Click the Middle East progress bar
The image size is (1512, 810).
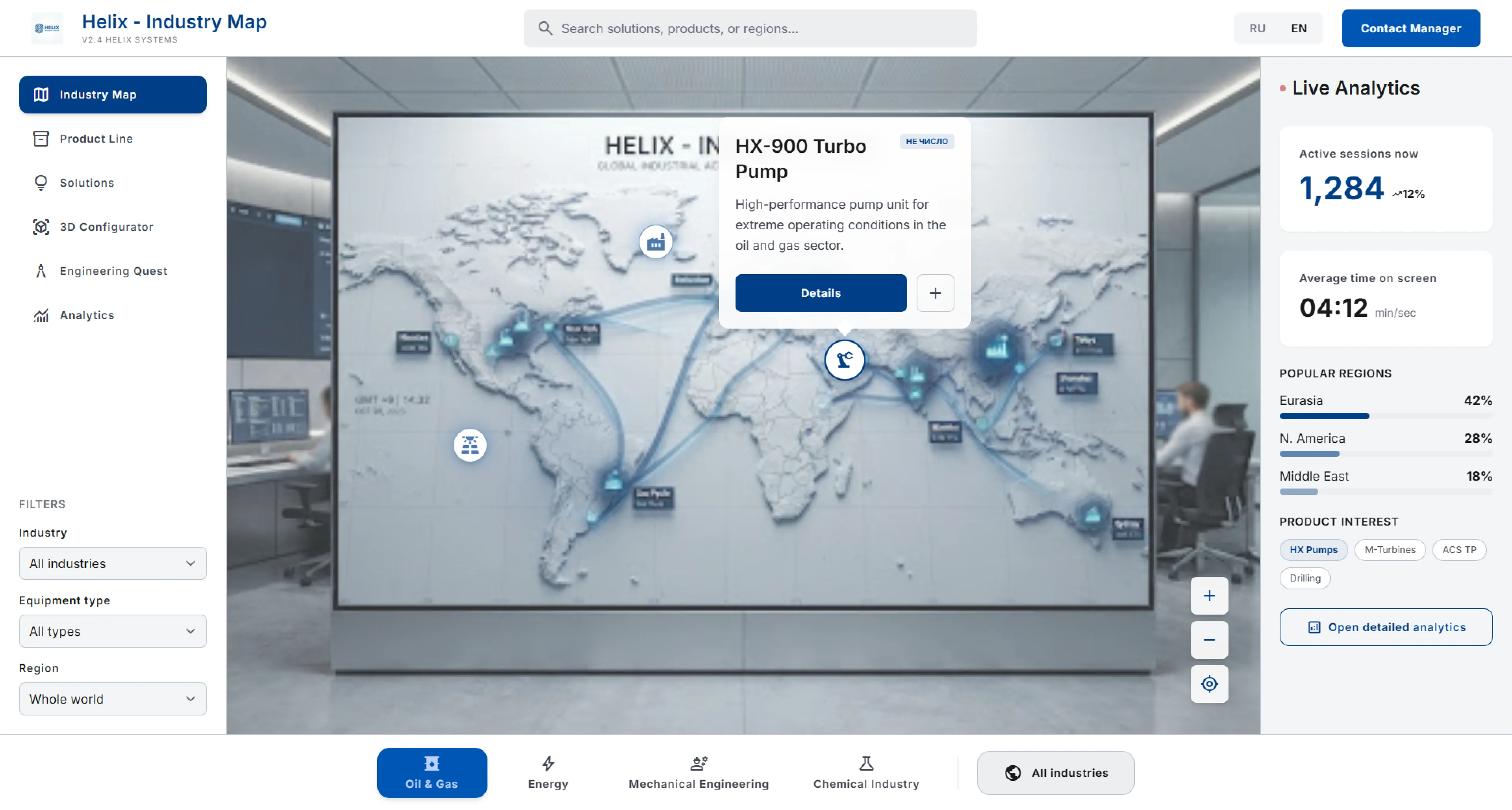[1386, 492]
